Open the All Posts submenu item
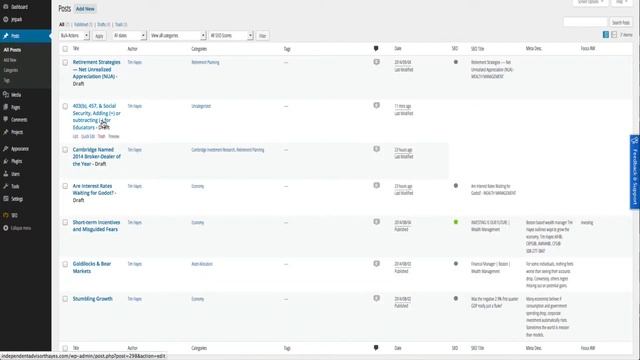640x360 pixels. (12, 50)
